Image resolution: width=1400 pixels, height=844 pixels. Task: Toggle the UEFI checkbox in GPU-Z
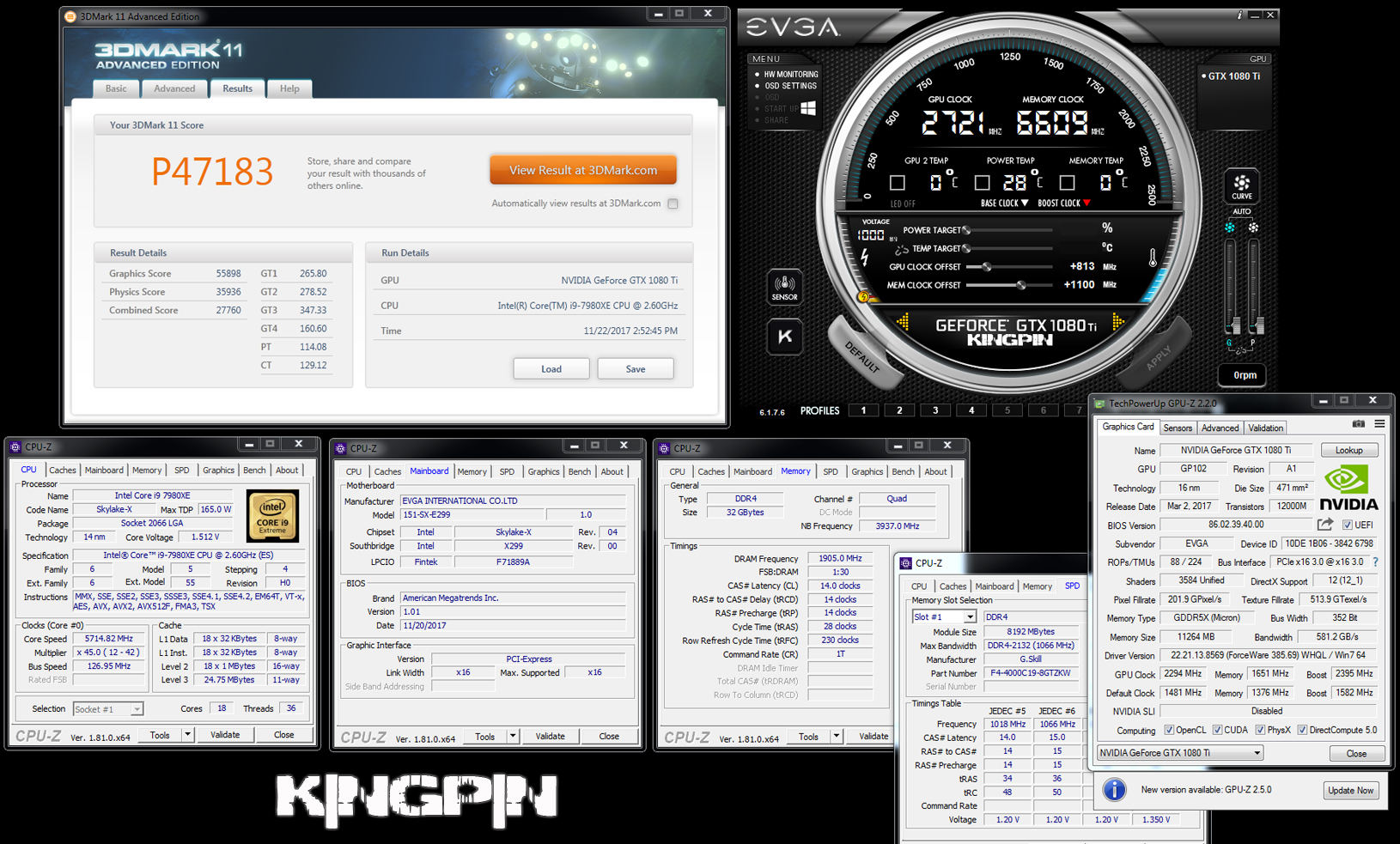pos(1348,525)
